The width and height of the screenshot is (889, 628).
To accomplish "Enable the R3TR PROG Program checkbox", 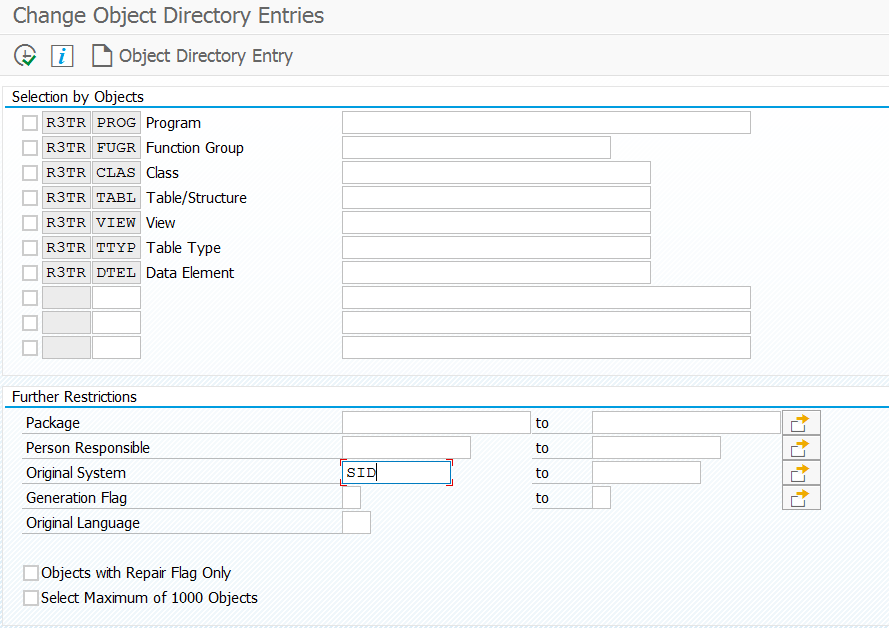I will 30,123.
